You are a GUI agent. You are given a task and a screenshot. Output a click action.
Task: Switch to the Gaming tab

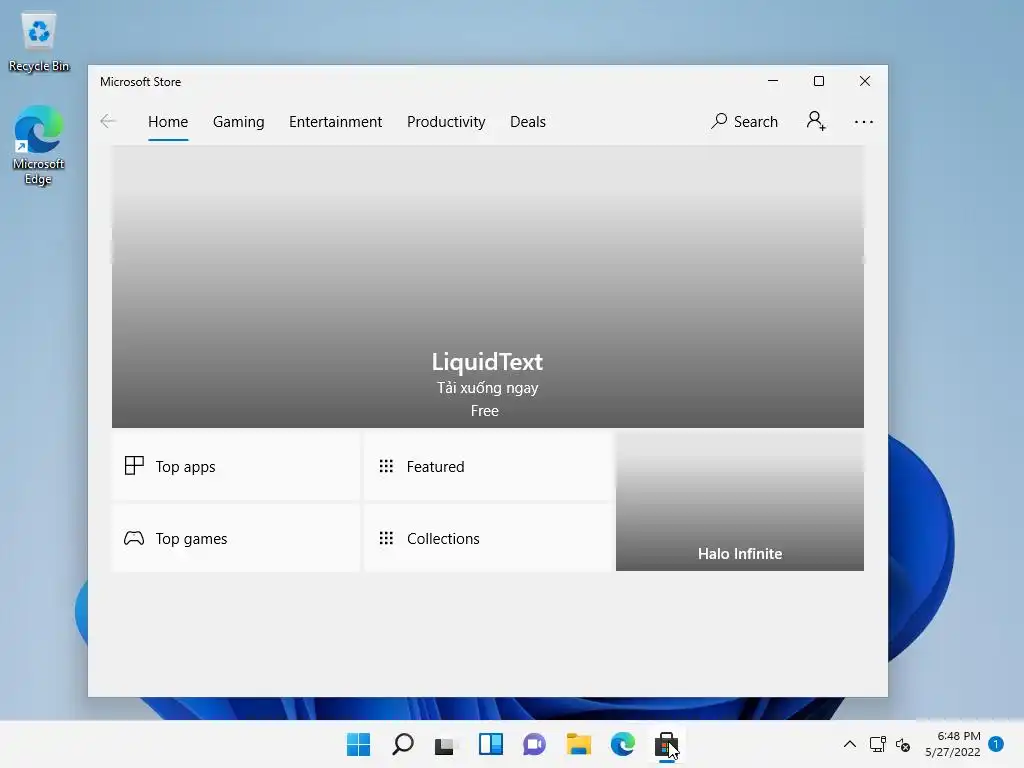[x=238, y=122]
